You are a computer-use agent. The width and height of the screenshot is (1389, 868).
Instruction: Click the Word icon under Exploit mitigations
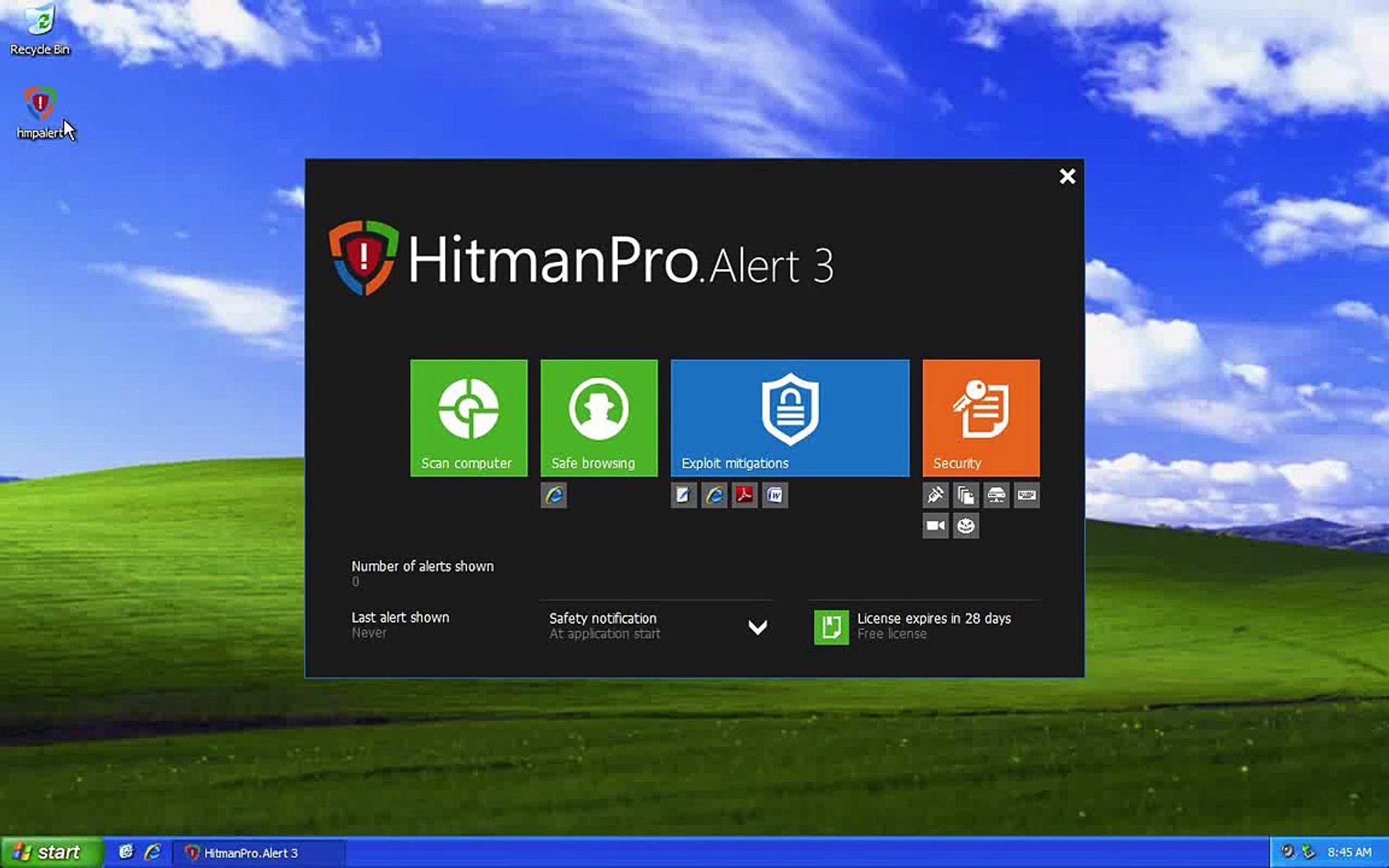[x=775, y=495]
